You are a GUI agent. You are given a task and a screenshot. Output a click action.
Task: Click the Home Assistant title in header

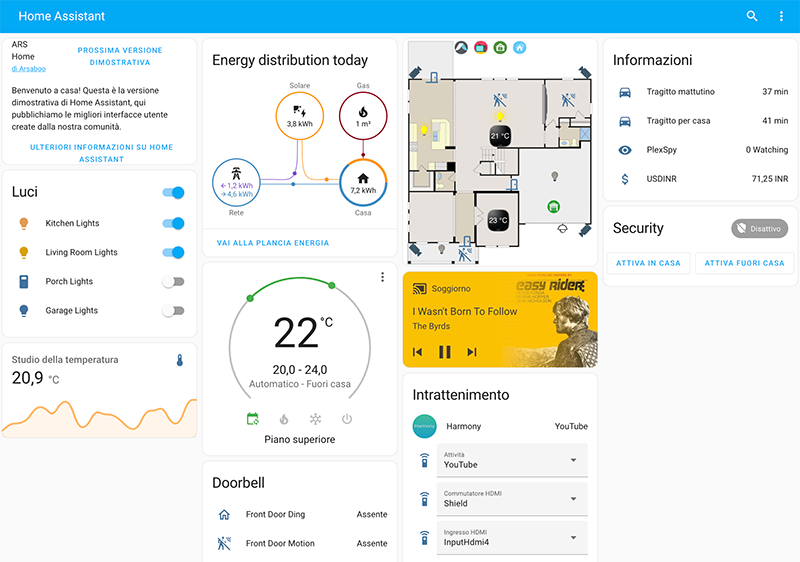tap(62, 16)
